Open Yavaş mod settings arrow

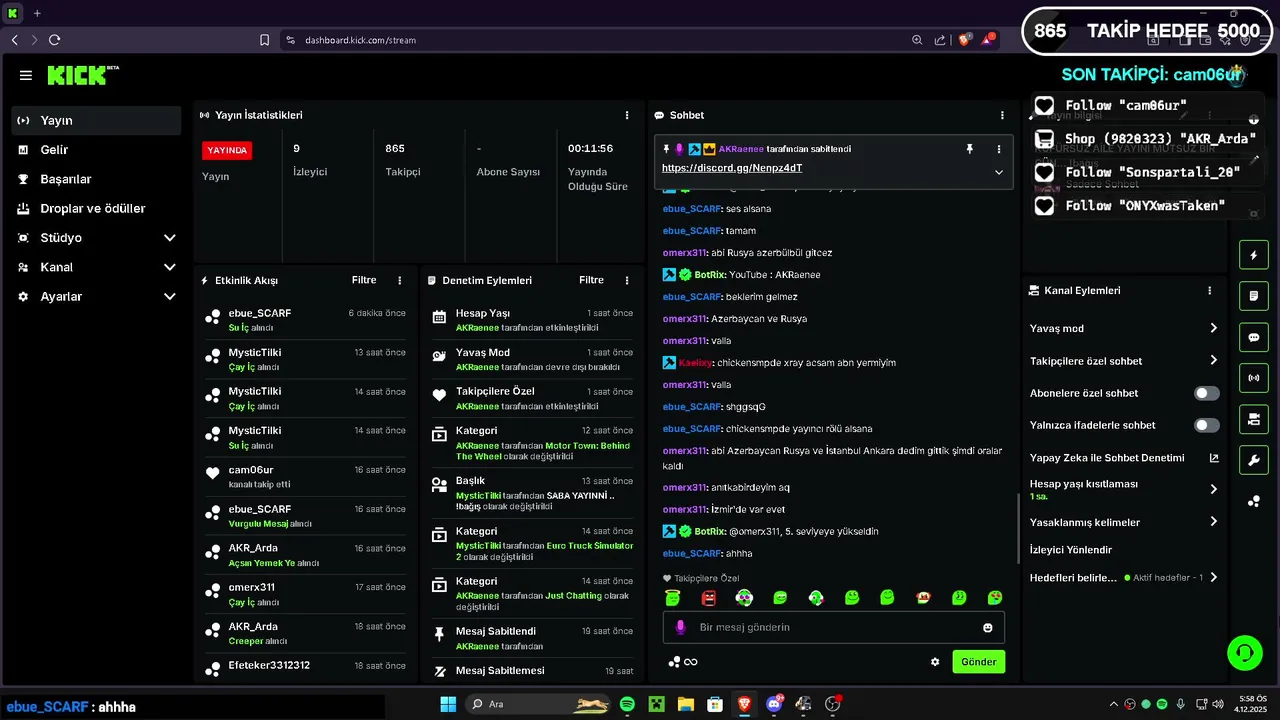click(x=1214, y=328)
